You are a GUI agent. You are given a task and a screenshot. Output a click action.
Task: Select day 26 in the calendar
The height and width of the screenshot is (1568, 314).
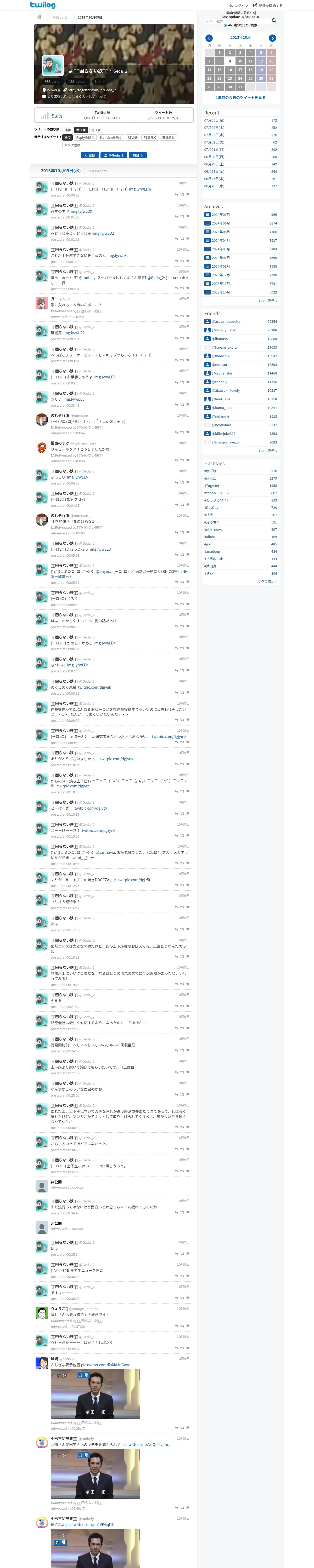tap(261, 78)
